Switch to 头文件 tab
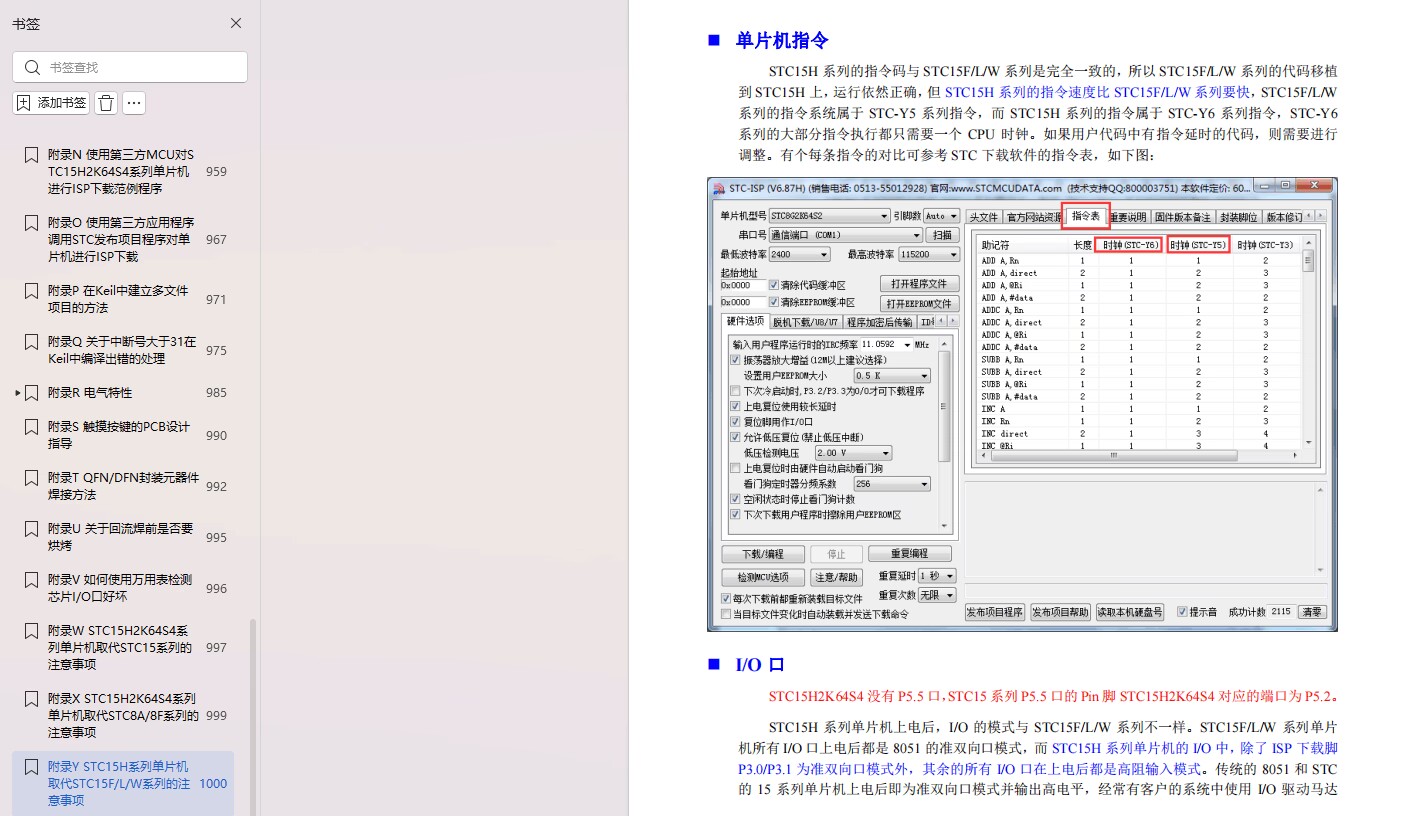Screen dimensions: 1423x816 click(983, 217)
